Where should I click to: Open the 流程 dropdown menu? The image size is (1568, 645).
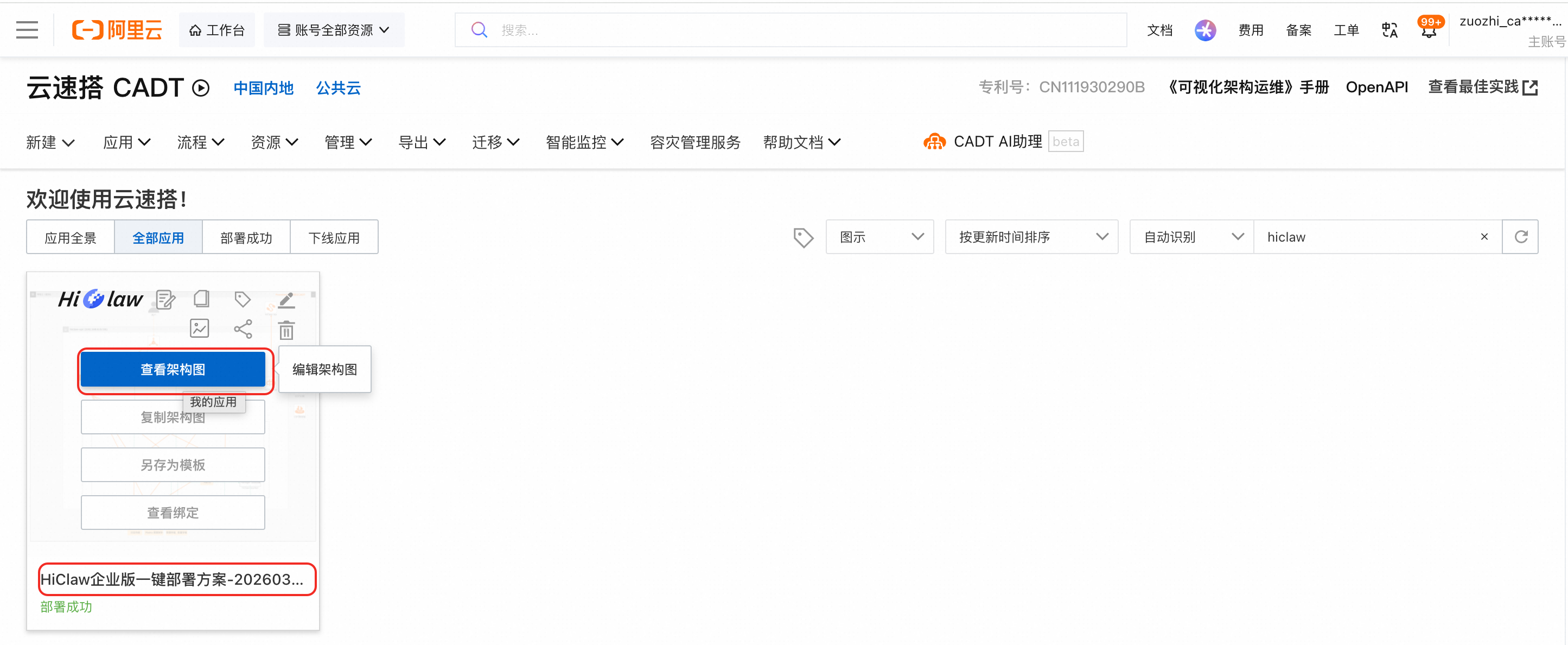(x=201, y=143)
